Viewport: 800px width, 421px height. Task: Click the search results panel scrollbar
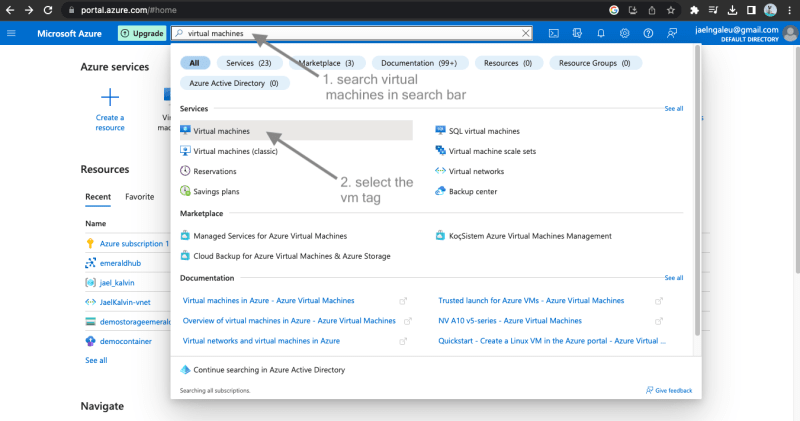tap(697, 191)
